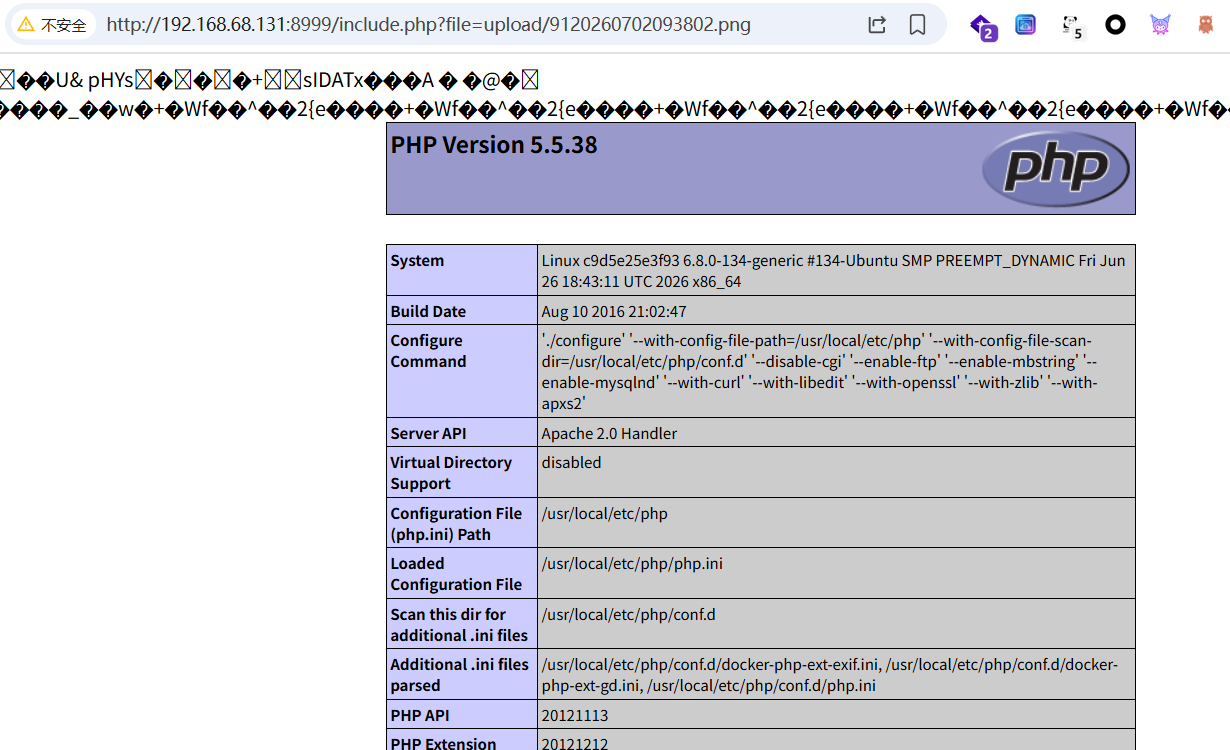Click the yellow warning triangle security icon
This screenshot has height=750, width=1230.
[x=26, y=24]
